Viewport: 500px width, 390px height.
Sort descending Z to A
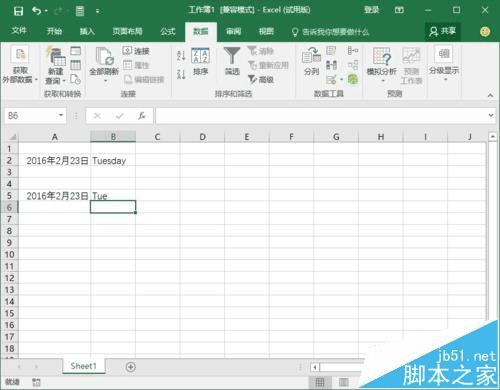pyautogui.click(x=181, y=74)
